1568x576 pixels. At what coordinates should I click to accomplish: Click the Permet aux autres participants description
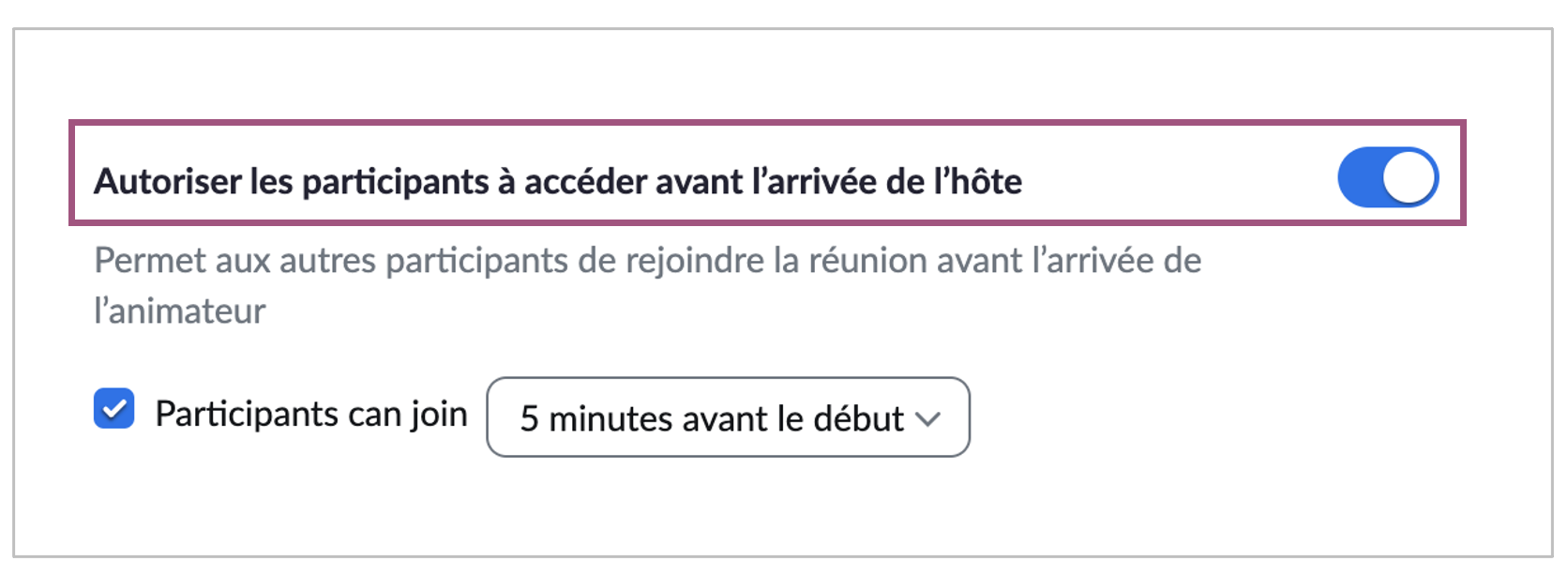pyautogui.click(x=647, y=261)
